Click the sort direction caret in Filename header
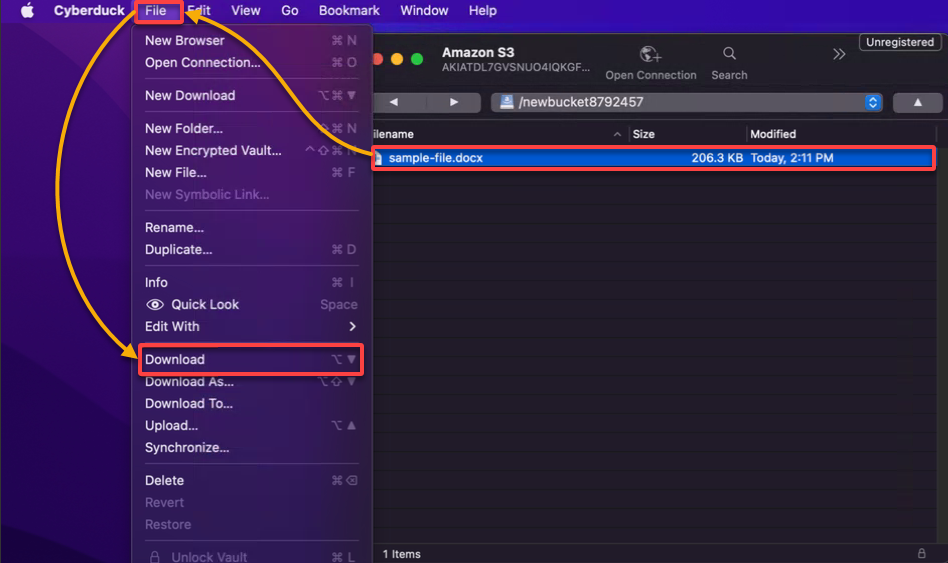The image size is (948, 563). (617, 134)
